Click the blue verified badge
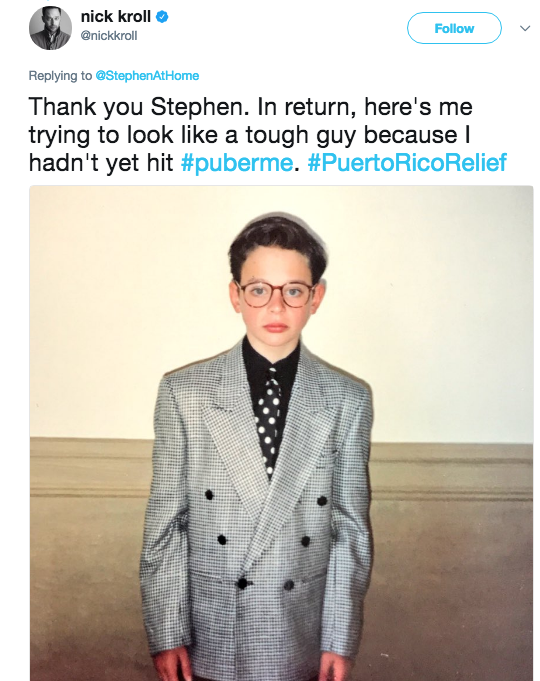 (x=162, y=17)
